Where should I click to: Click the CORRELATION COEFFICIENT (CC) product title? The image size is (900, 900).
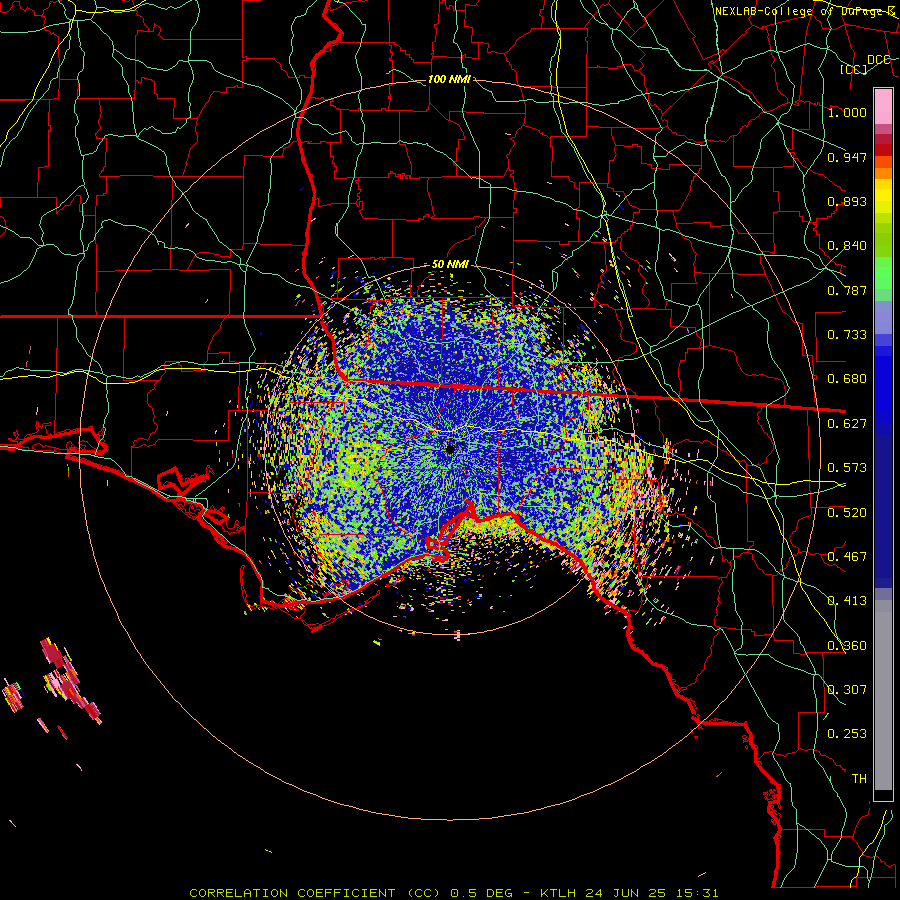tap(316, 893)
